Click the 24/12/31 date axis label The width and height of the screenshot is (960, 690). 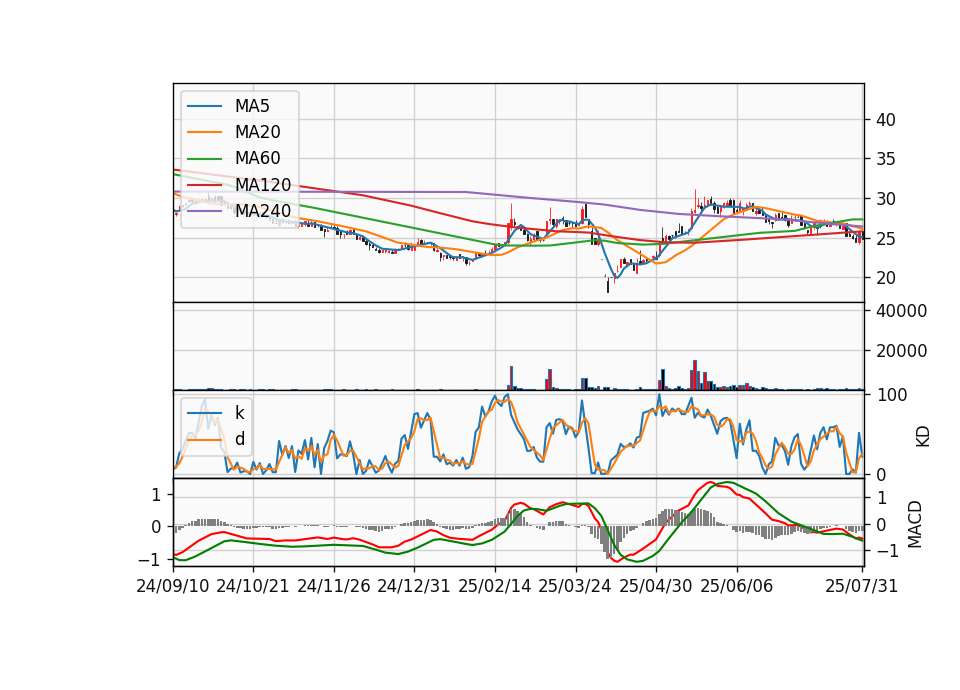[x=414, y=586]
